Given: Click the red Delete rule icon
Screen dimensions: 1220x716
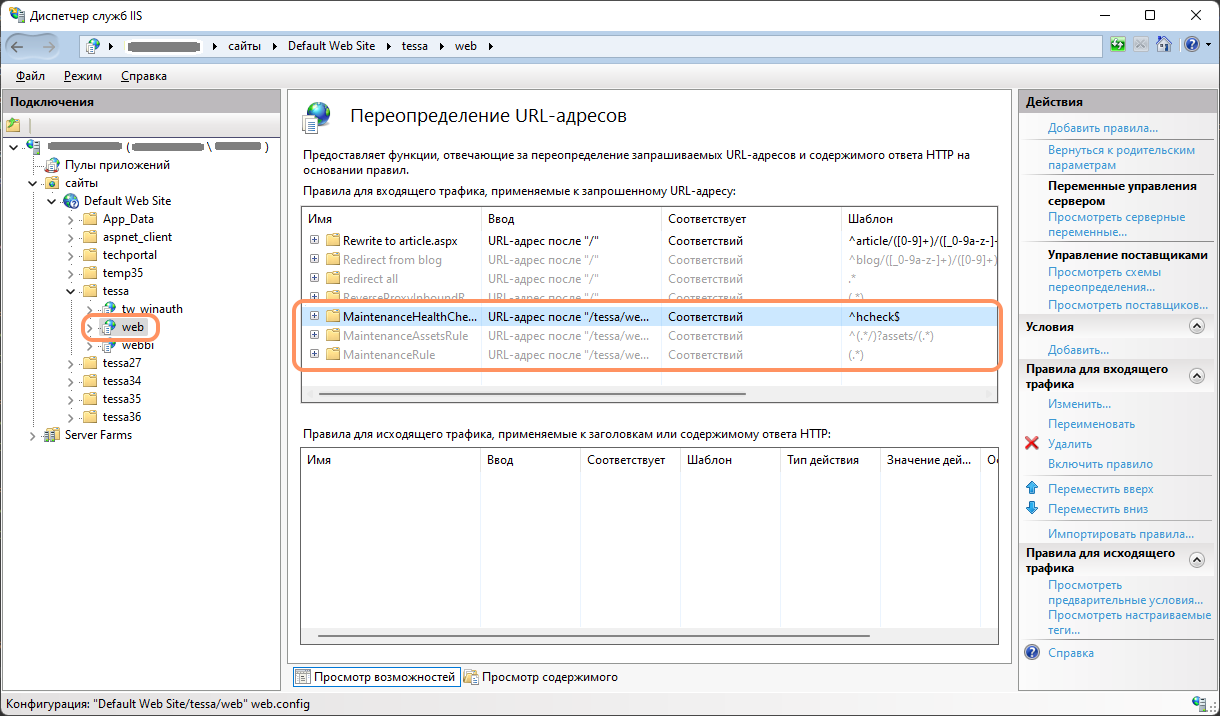Looking at the screenshot, I should pos(1032,443).
